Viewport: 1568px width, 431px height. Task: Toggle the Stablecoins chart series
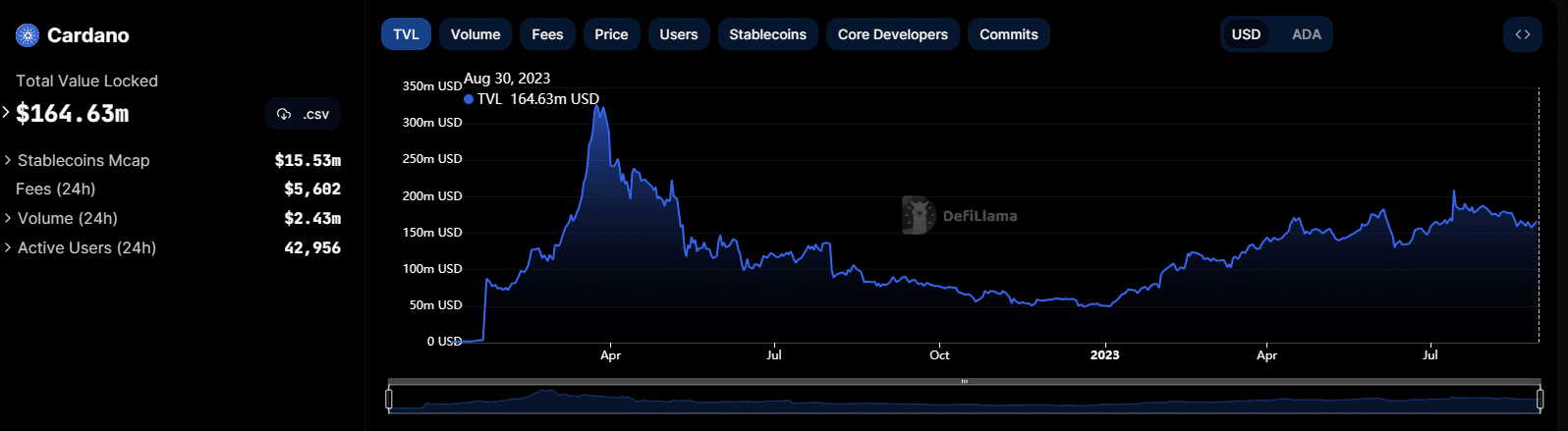767,34
